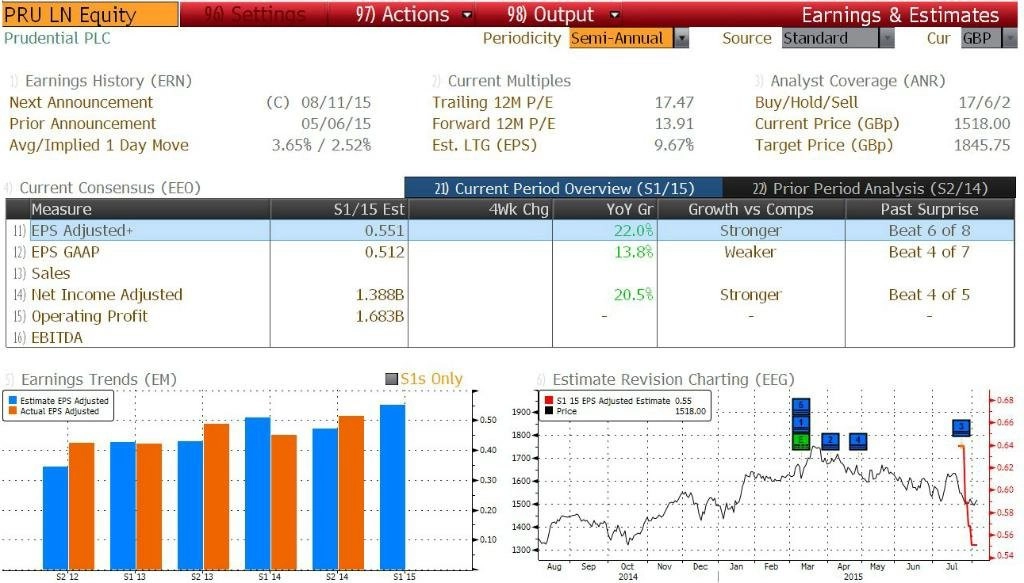Click the blue event marker numbered 2
1024x583 pixels.
(x=829, y=441)
